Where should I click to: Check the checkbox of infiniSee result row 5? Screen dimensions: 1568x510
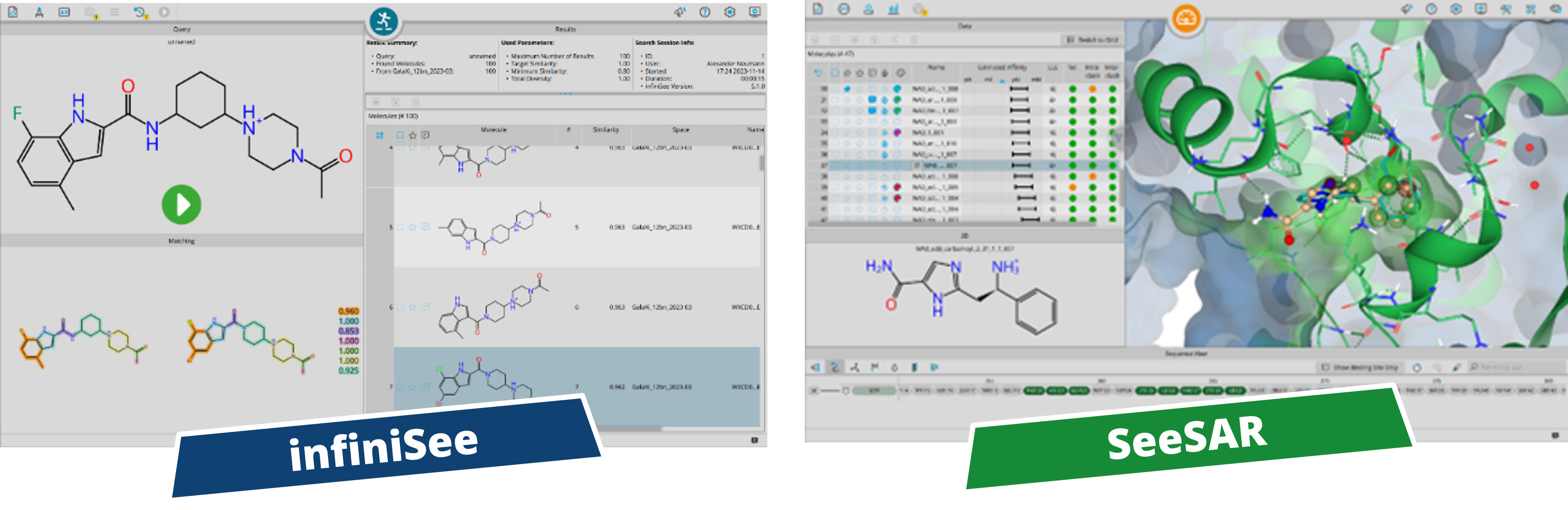pyautogui.click(x=400, y=227)
